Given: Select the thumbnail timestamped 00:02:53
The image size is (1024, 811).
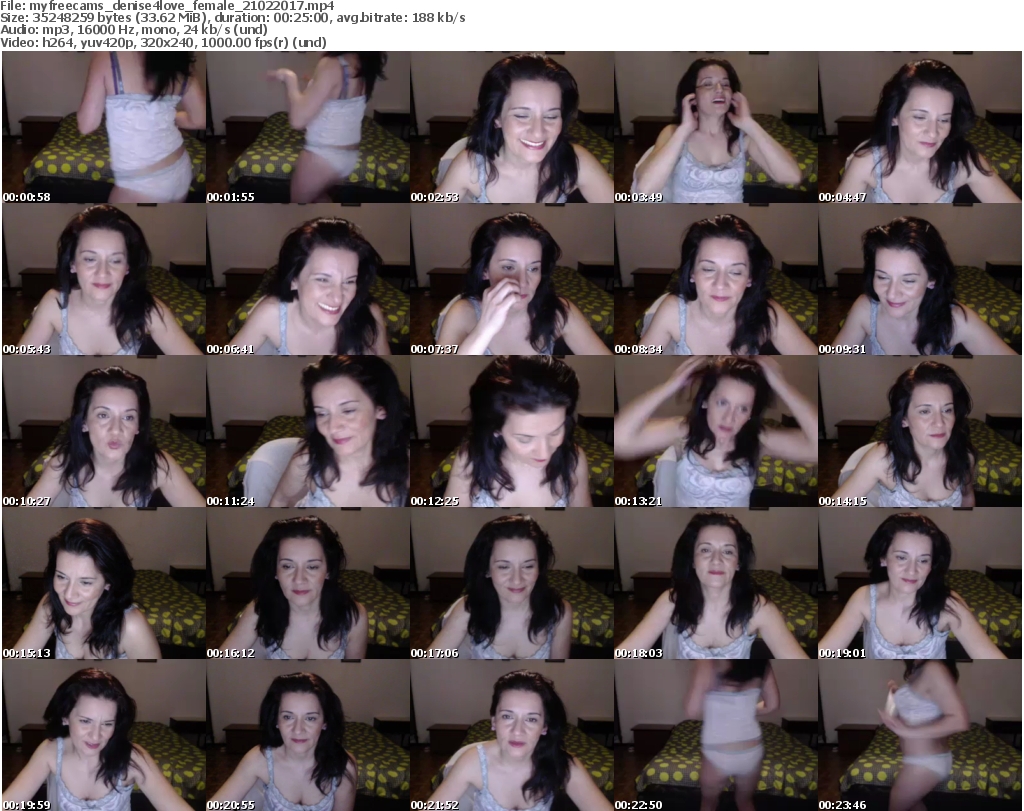Looking at the screenshot, I should 511,127.
